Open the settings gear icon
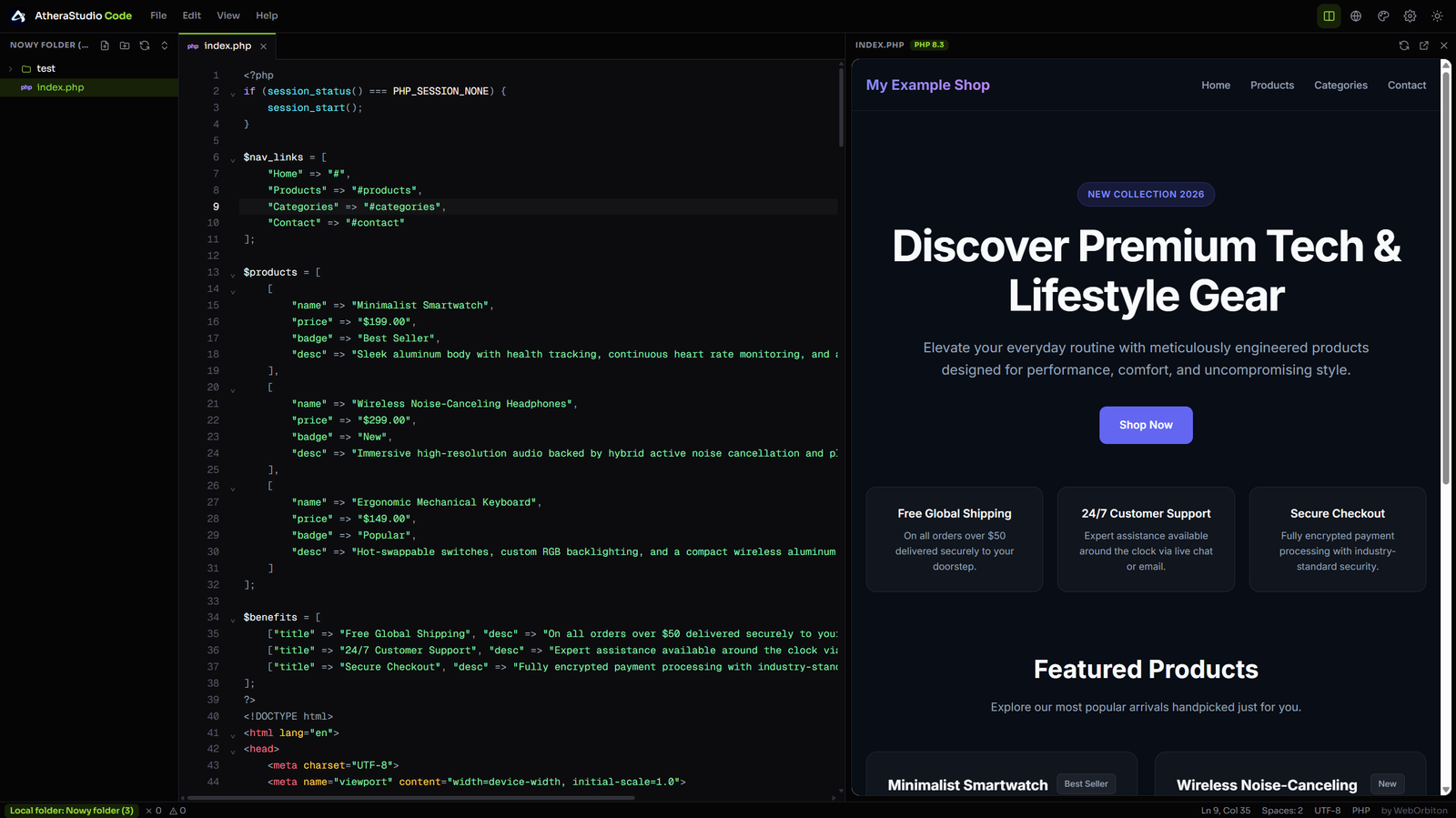Viewport: 1456px width, 818px height. coord(1410,15)
